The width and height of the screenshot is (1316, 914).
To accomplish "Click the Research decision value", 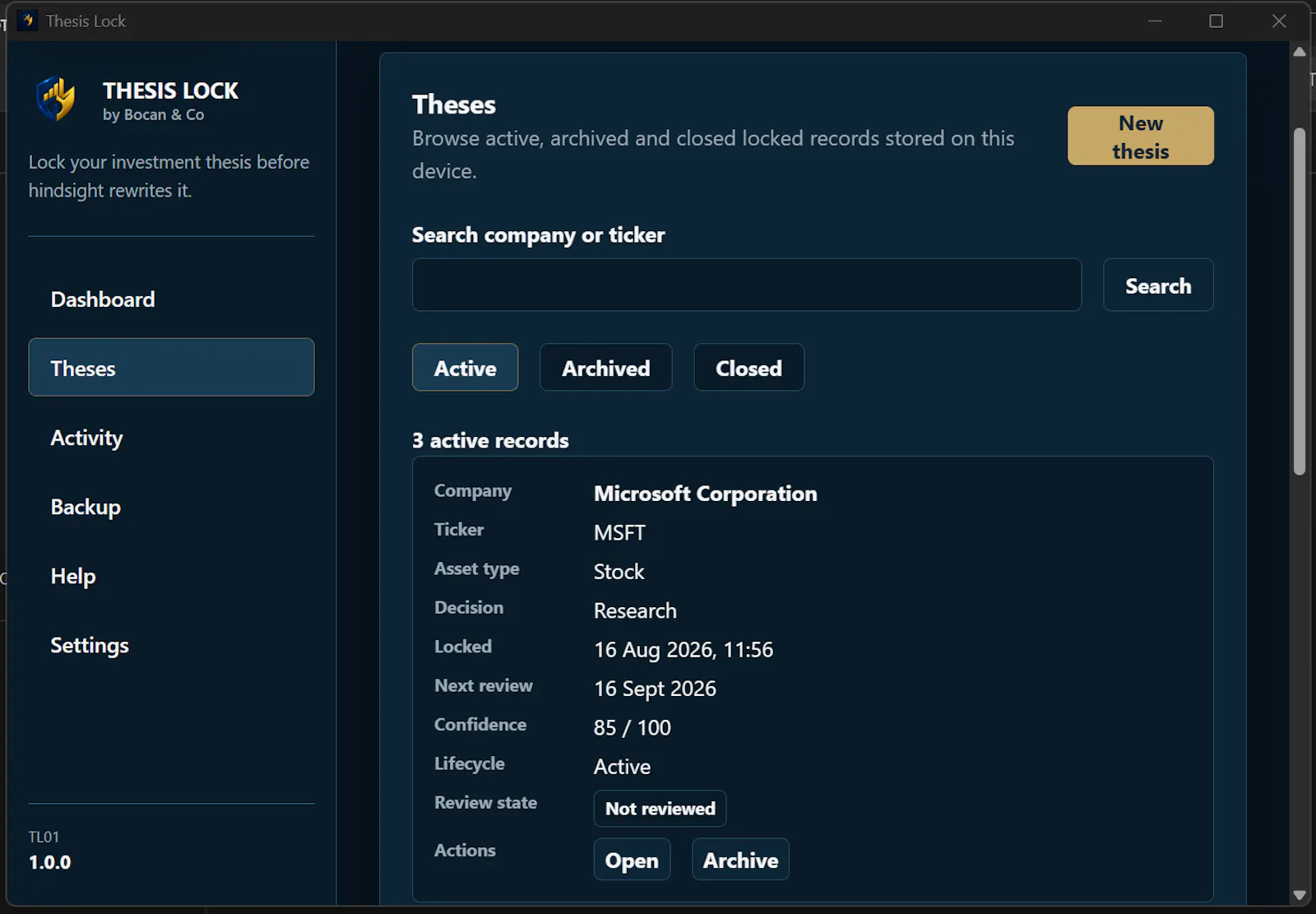I will 635,611.
